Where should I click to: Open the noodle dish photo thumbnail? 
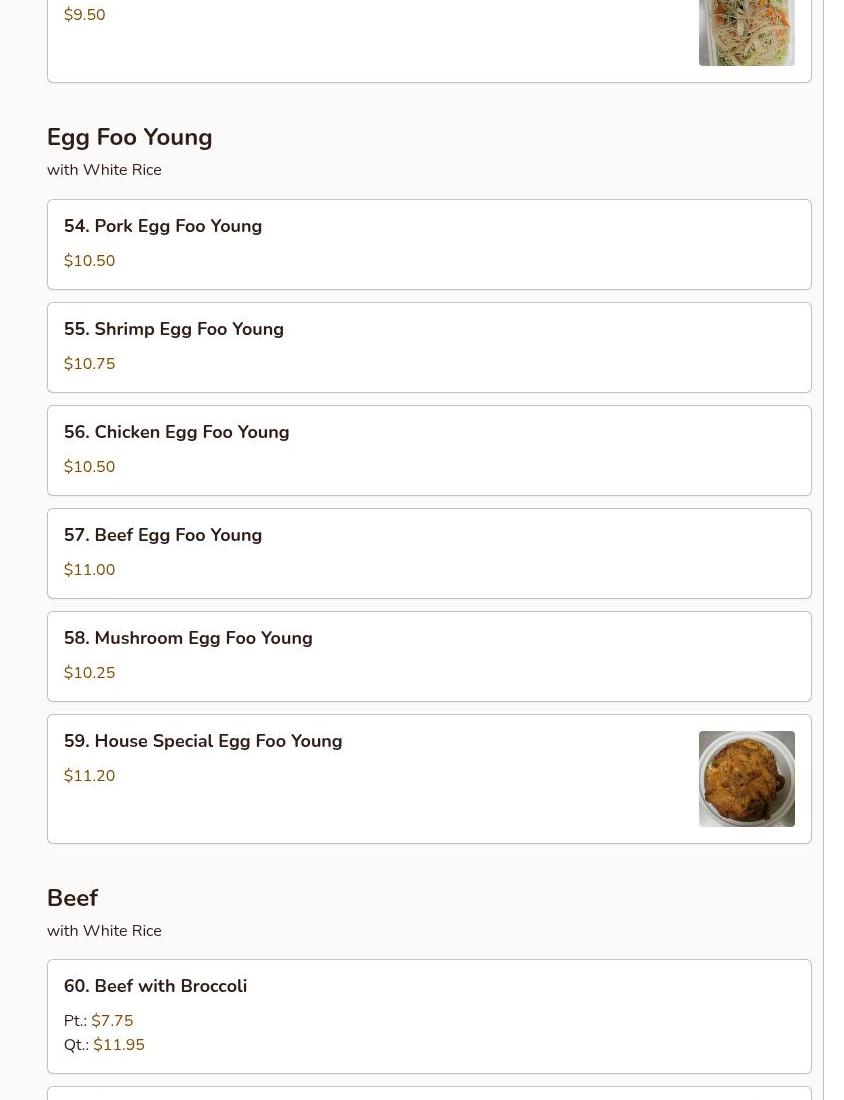click(x=746, y=32)
